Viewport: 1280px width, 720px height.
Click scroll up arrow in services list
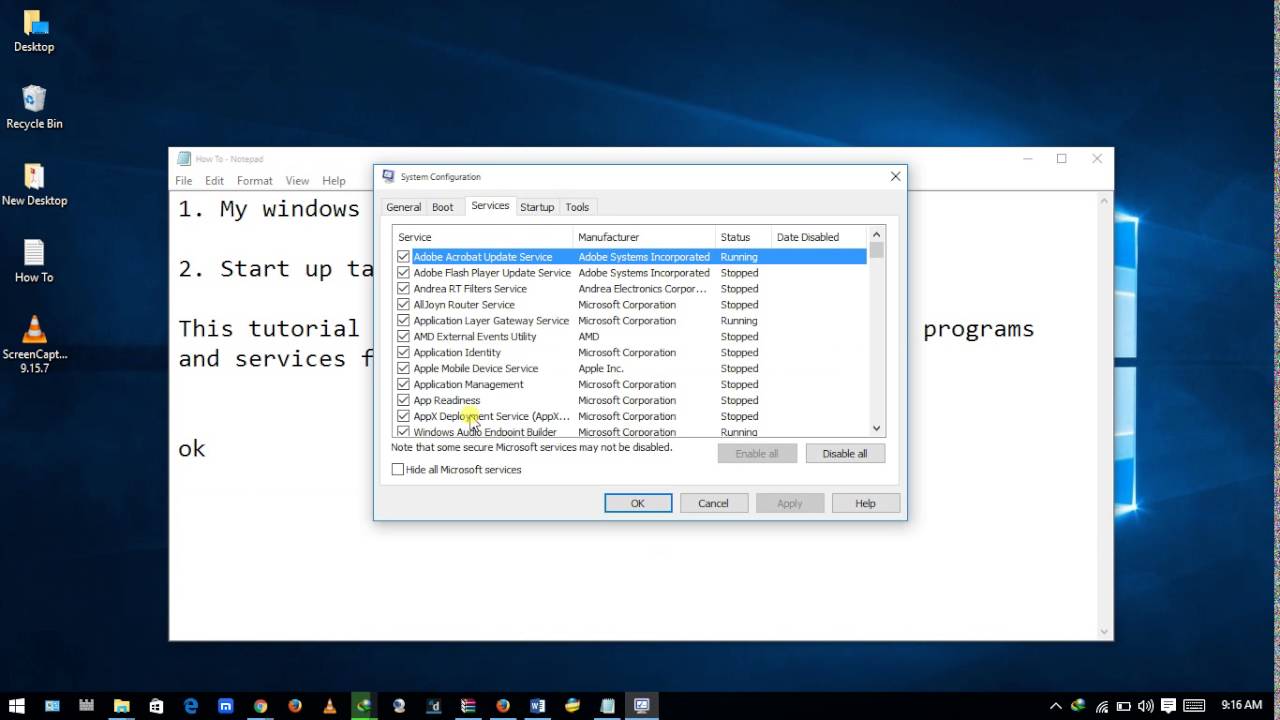[x=877, y=234]
